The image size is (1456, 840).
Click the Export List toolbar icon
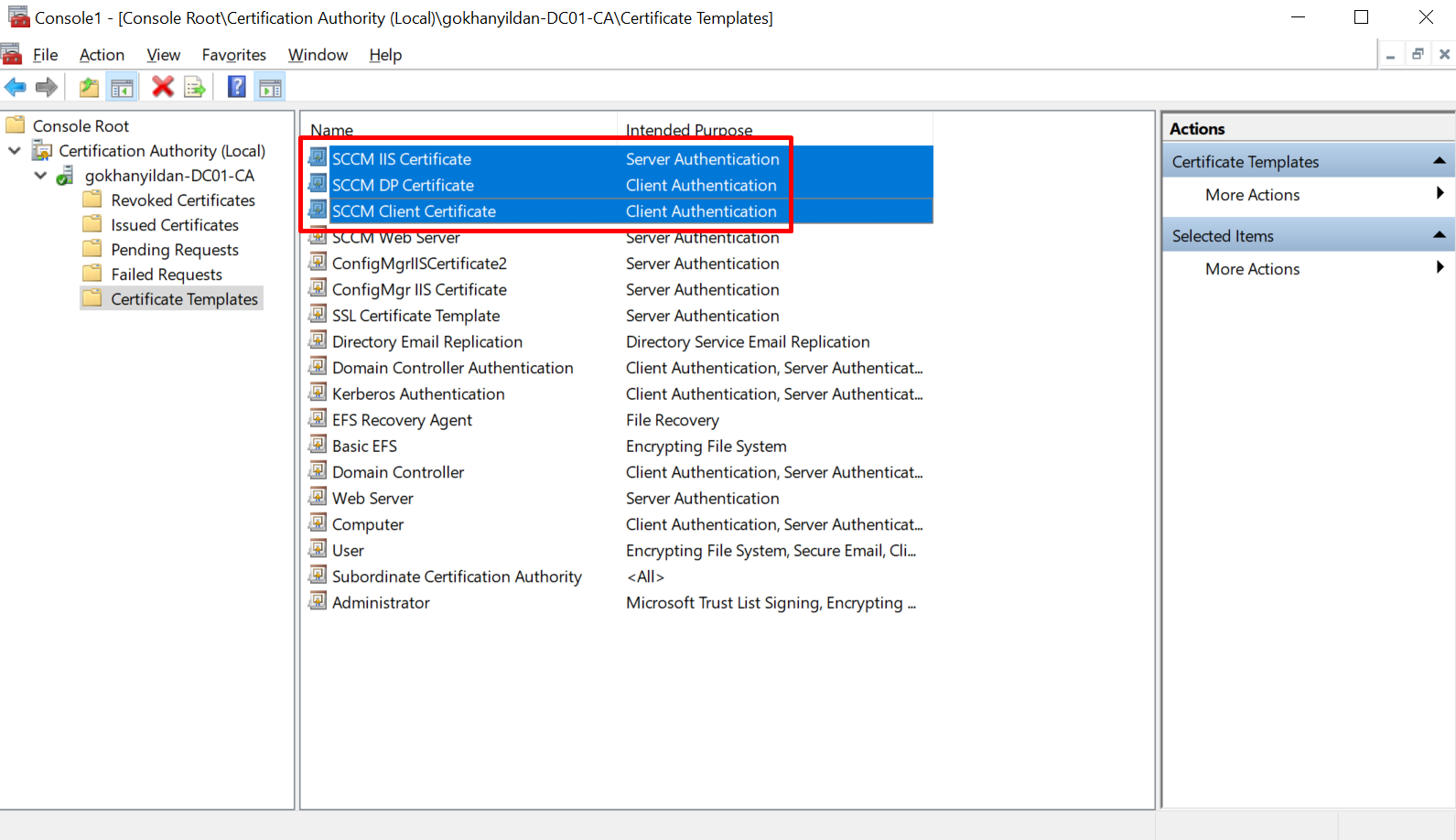[x=195, y=87]
